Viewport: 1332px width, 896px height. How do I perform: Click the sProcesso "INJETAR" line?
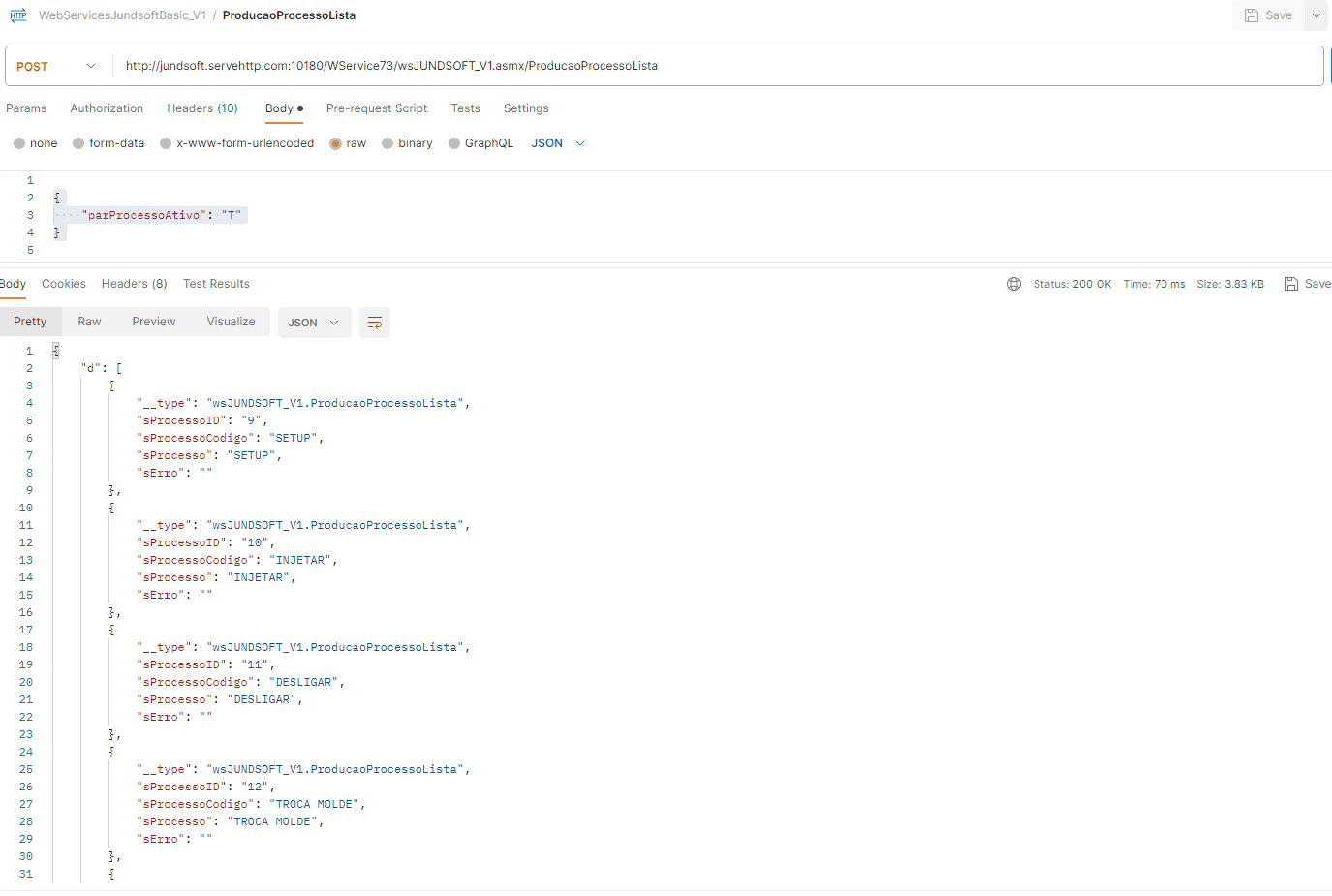(216, 577)
